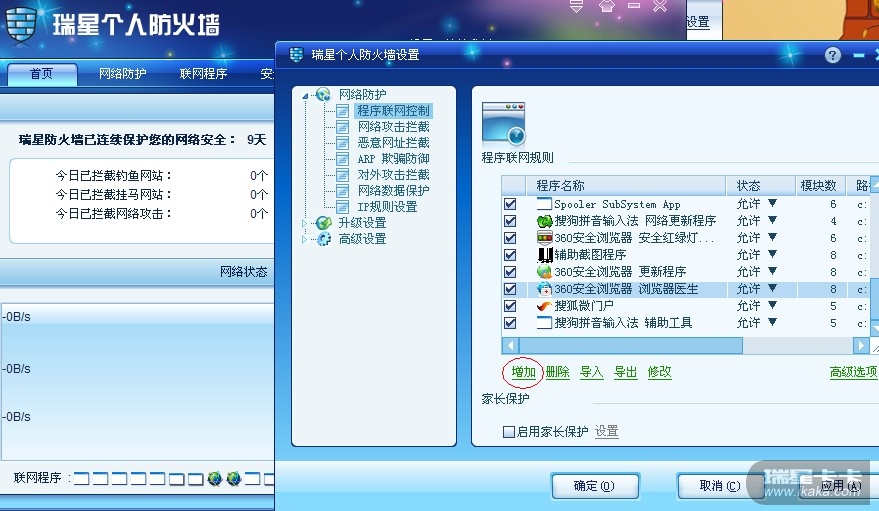Click the Spooler SubSystem App program icon
Viewport: 879px width, 511px height.
pos(544,204)
